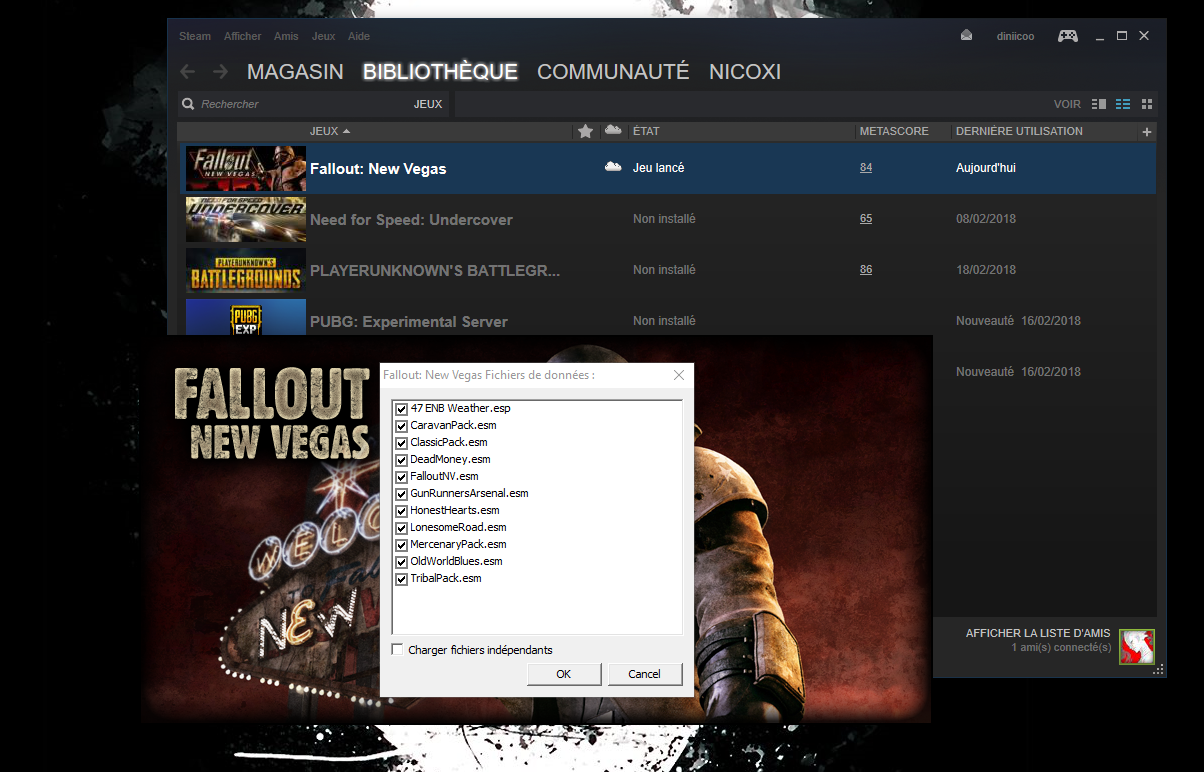Click the Steam back navigation arrow
Viewport: 1204px width, 772px height.
pyautogui.click(x=187, y=72)
